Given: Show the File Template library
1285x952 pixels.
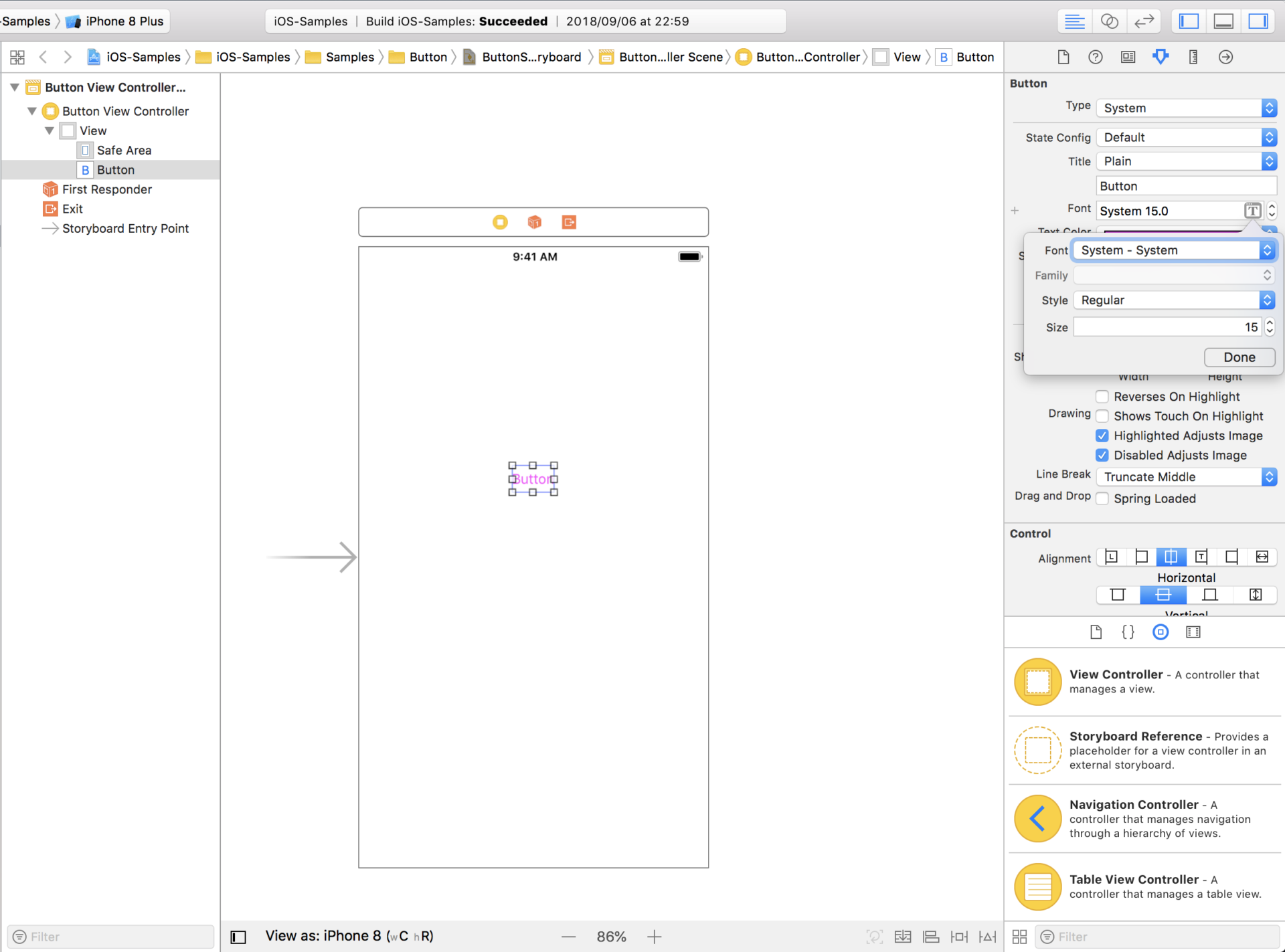Looking at the screenshot, I should coord(1096,632).
